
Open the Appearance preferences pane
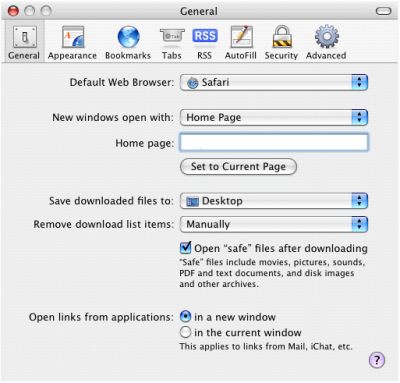(72, 42)
